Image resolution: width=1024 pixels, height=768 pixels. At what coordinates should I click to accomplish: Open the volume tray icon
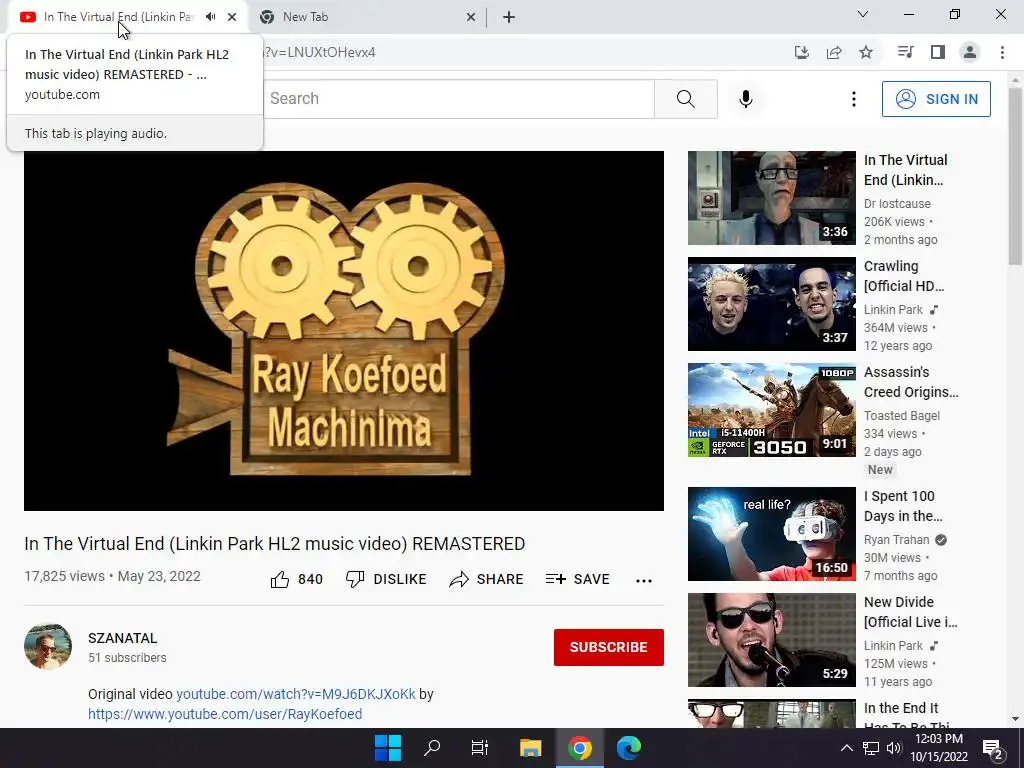894,748
